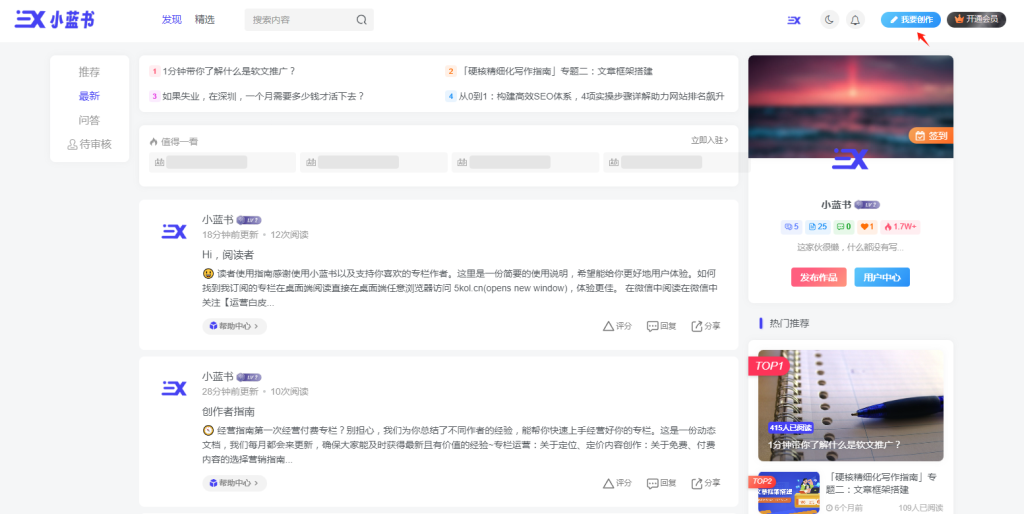Click the 开通会员 button
This screenshot has width=1024, height=514.
click(976, 20)
